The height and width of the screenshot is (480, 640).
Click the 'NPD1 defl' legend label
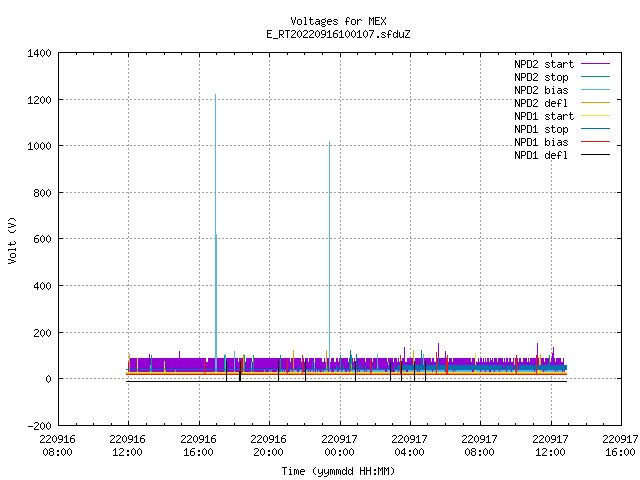[x=541, y=155]
